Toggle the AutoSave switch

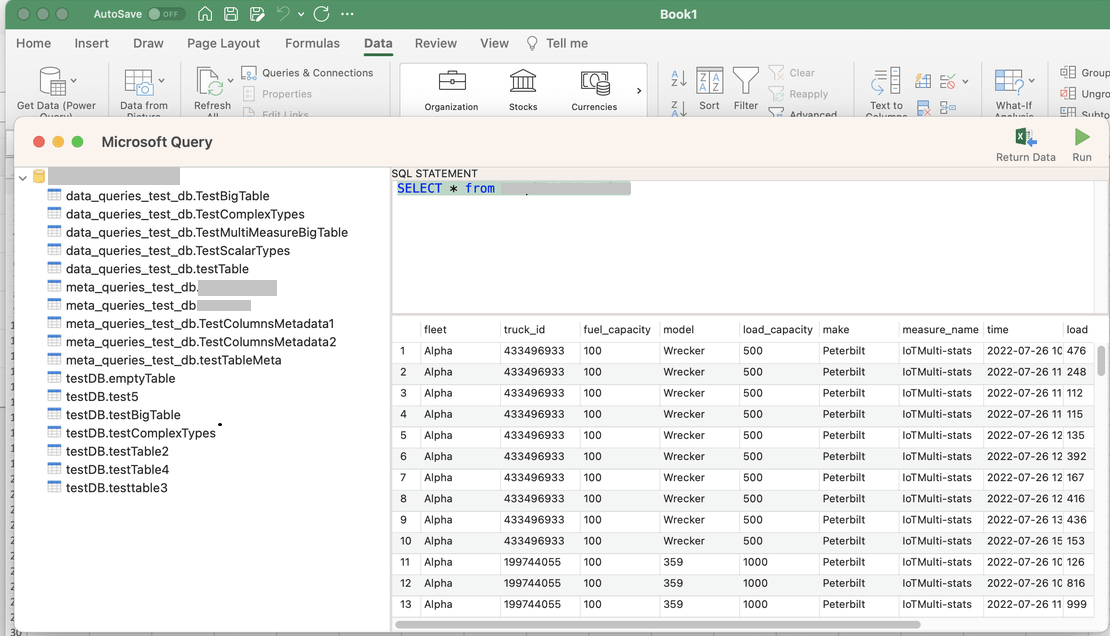[166, 13]
